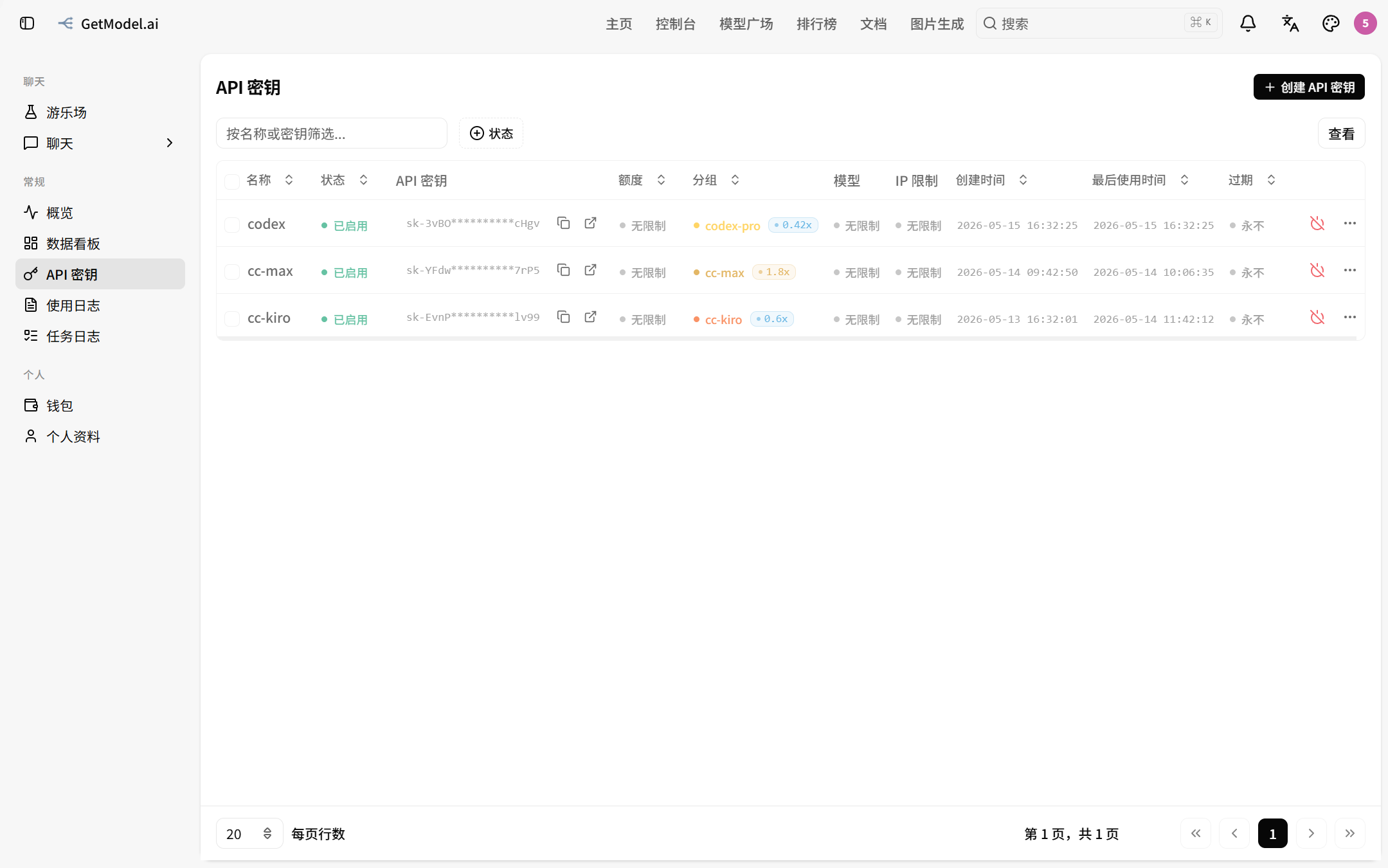Open 模型广场 in top navigation
Screen dimensions: 1388x868
coord(746,24)
